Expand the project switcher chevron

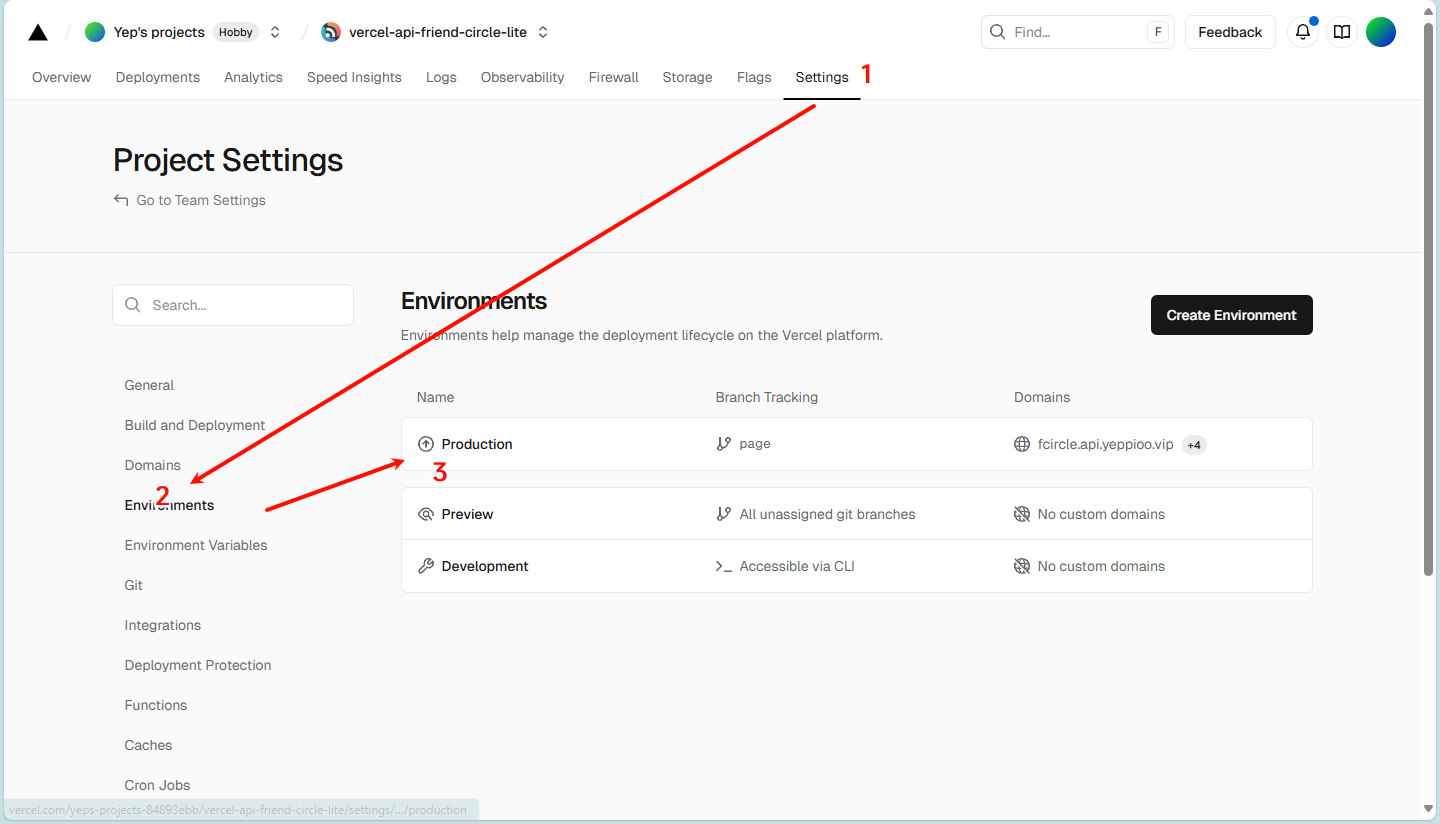point(543,32)
